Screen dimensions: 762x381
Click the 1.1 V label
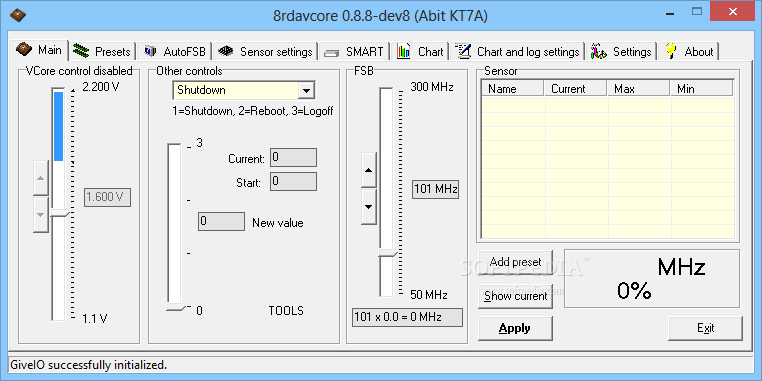95,319
